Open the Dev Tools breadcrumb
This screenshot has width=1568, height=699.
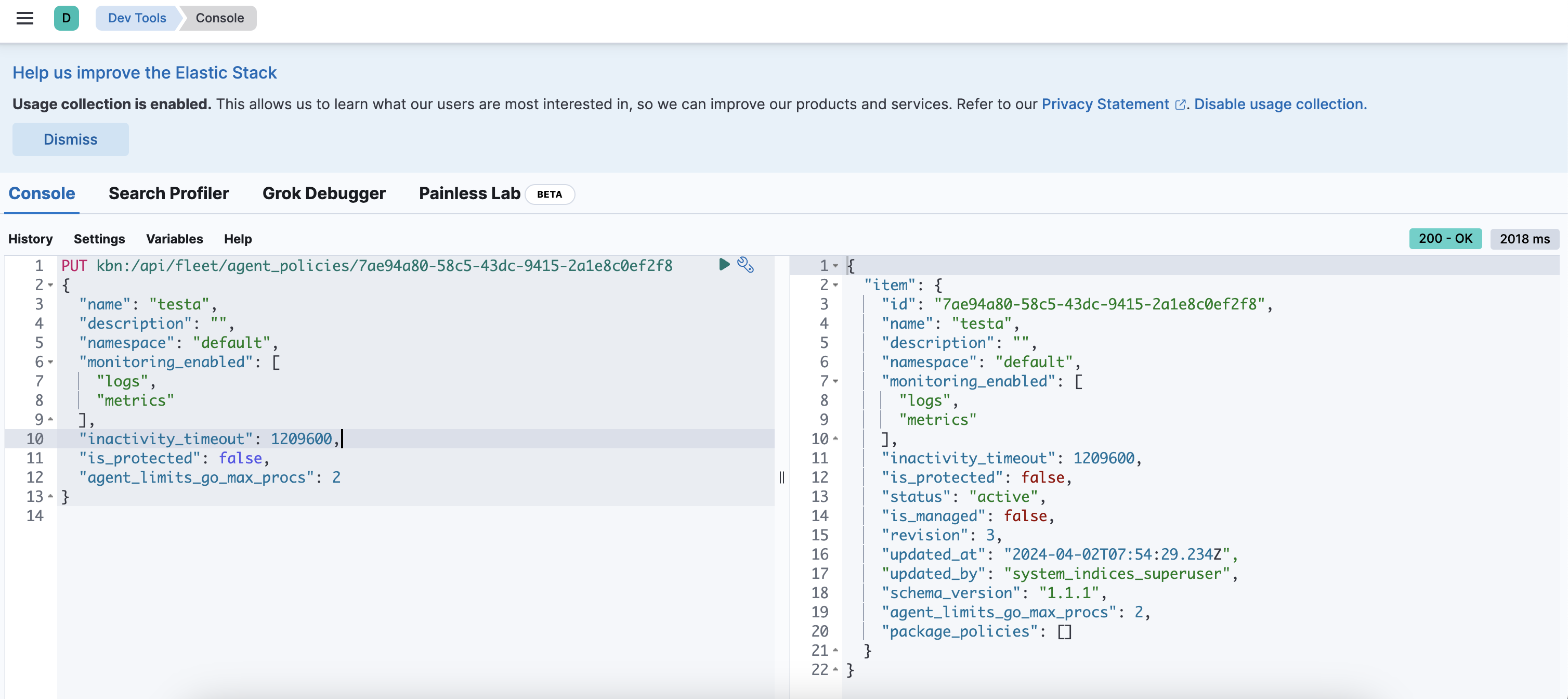(x=137, y=18)
